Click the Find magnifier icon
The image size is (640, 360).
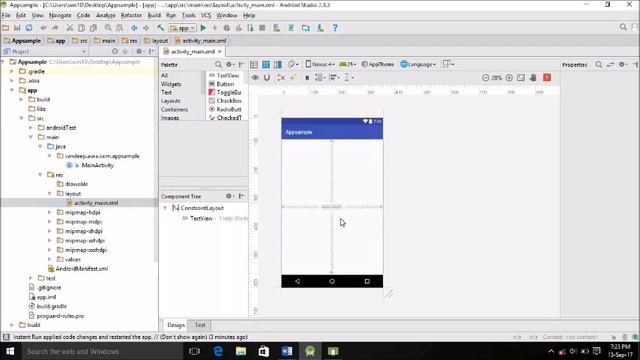tap(108, 28)
